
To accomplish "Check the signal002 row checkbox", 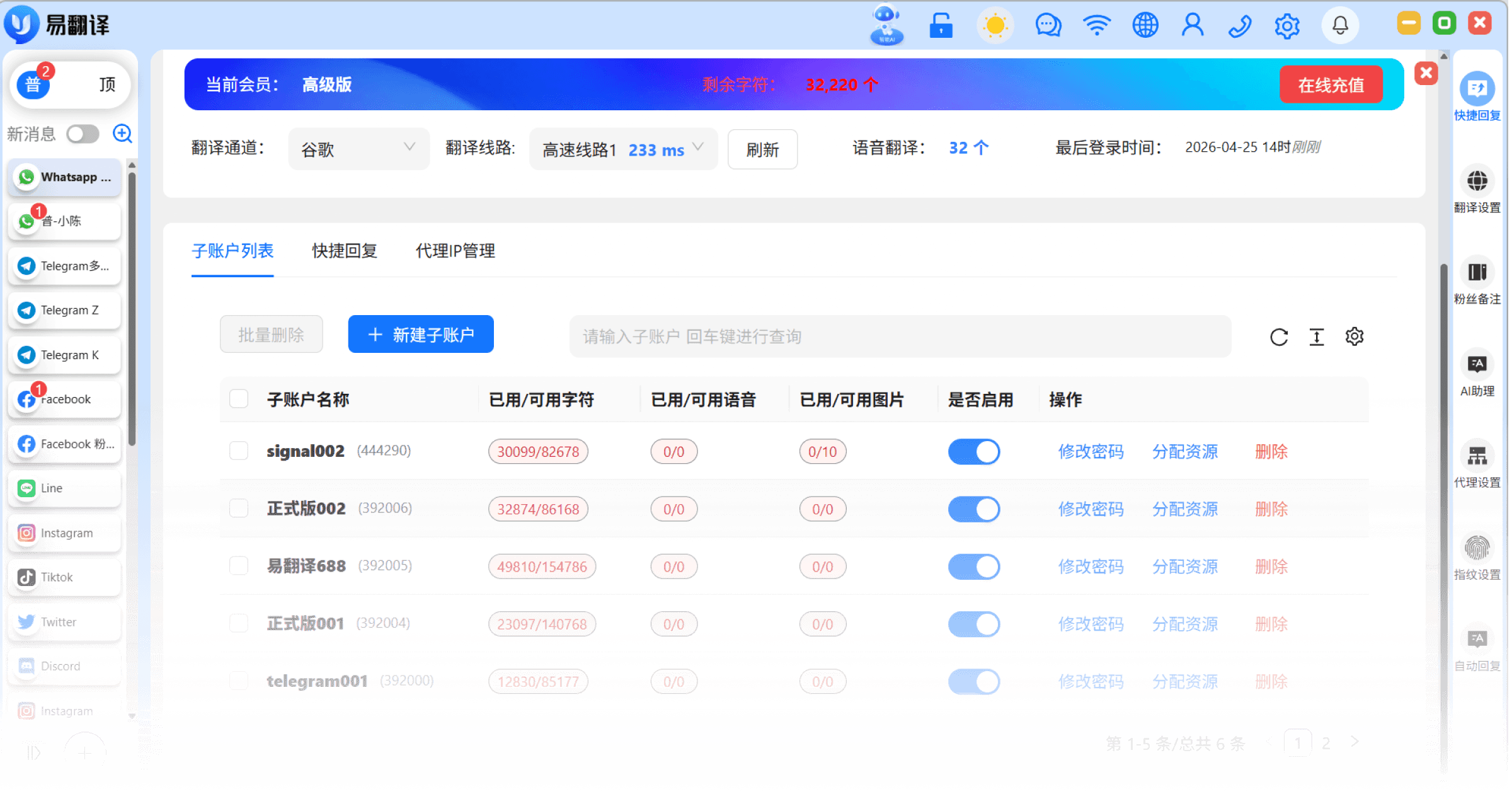I will pyautogui.click(x=239, y=451).
